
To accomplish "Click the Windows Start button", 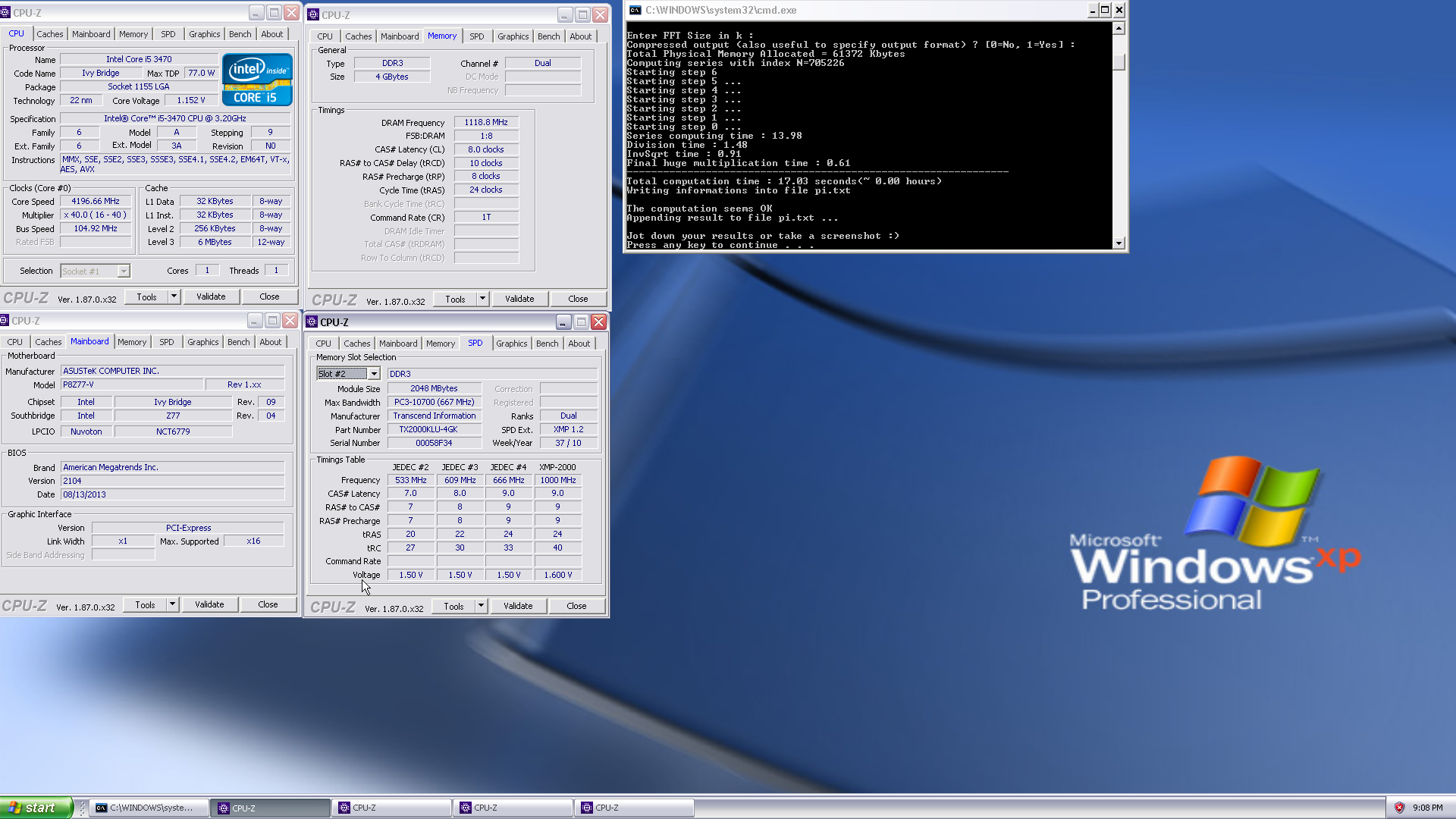I will [x=36, y=808].
